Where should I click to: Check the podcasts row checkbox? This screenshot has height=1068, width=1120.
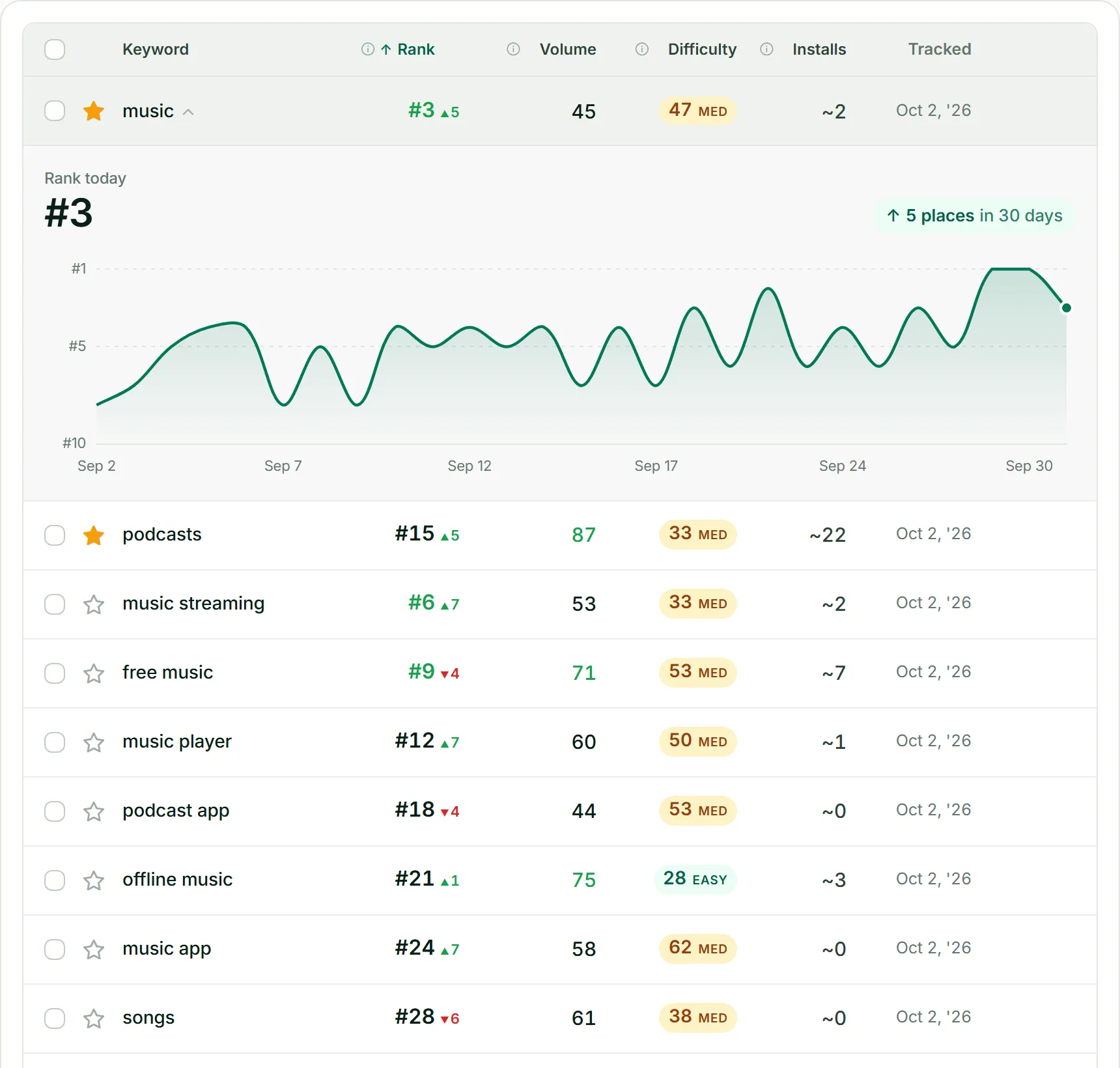[55, 535]
